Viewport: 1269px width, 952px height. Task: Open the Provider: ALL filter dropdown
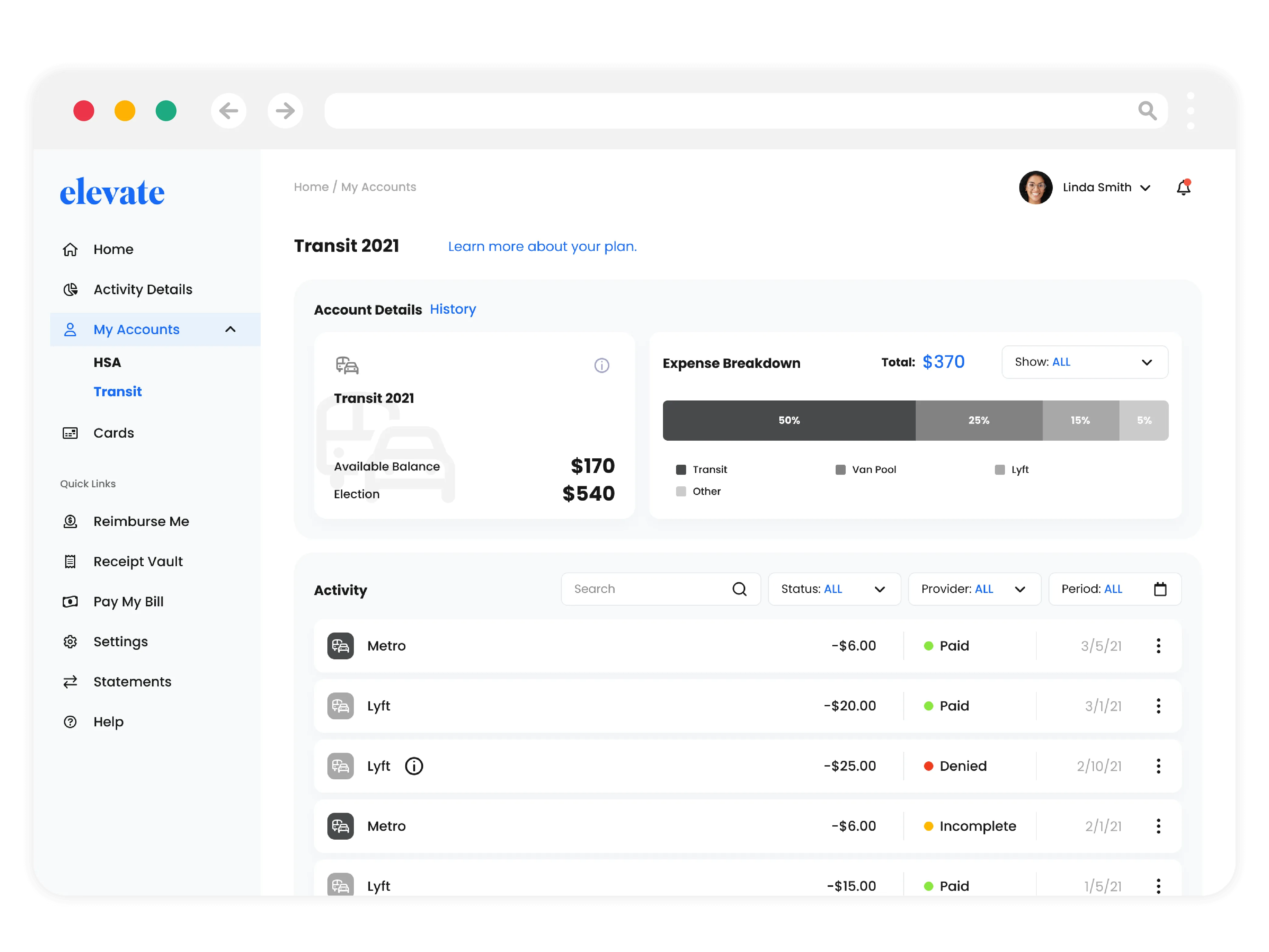coord(974,589)
